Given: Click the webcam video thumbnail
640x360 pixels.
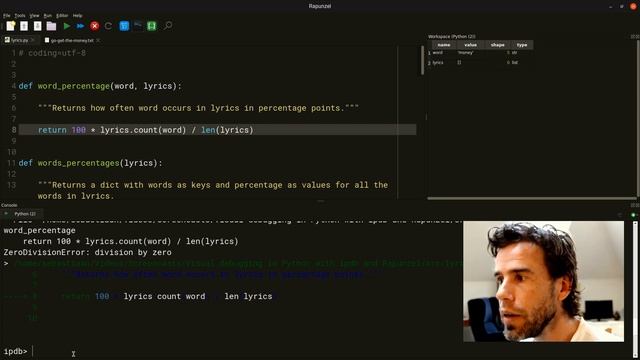Looking at the screenshot, I should click(543, 282).
